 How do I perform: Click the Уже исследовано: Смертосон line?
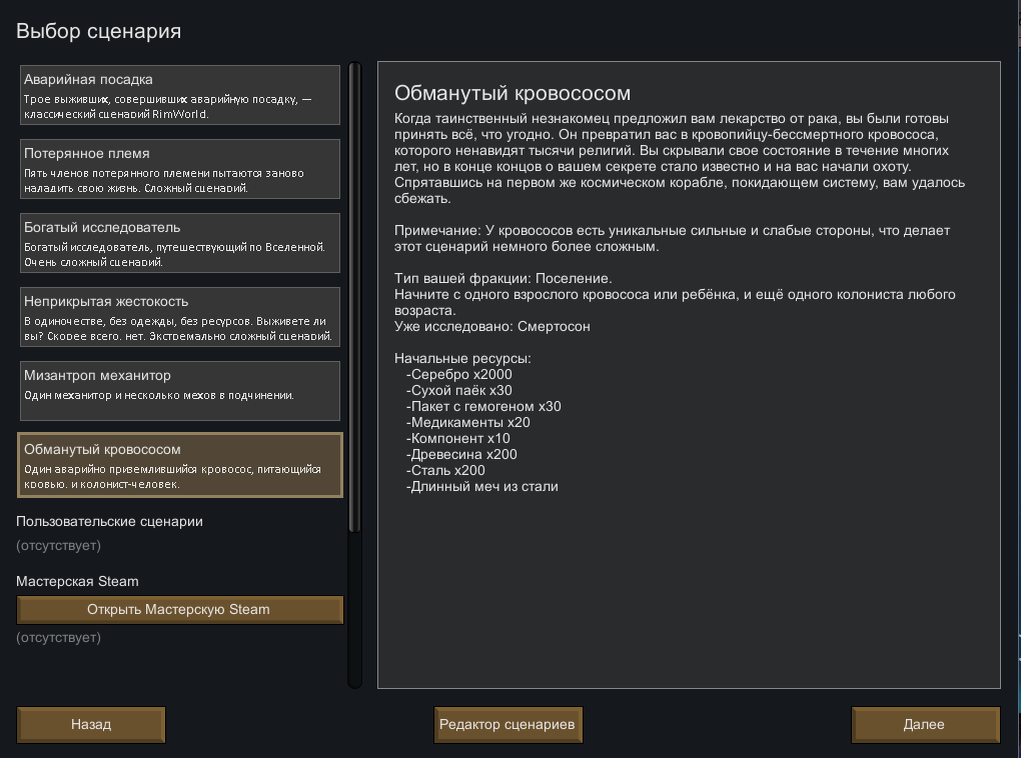point(492,326)
